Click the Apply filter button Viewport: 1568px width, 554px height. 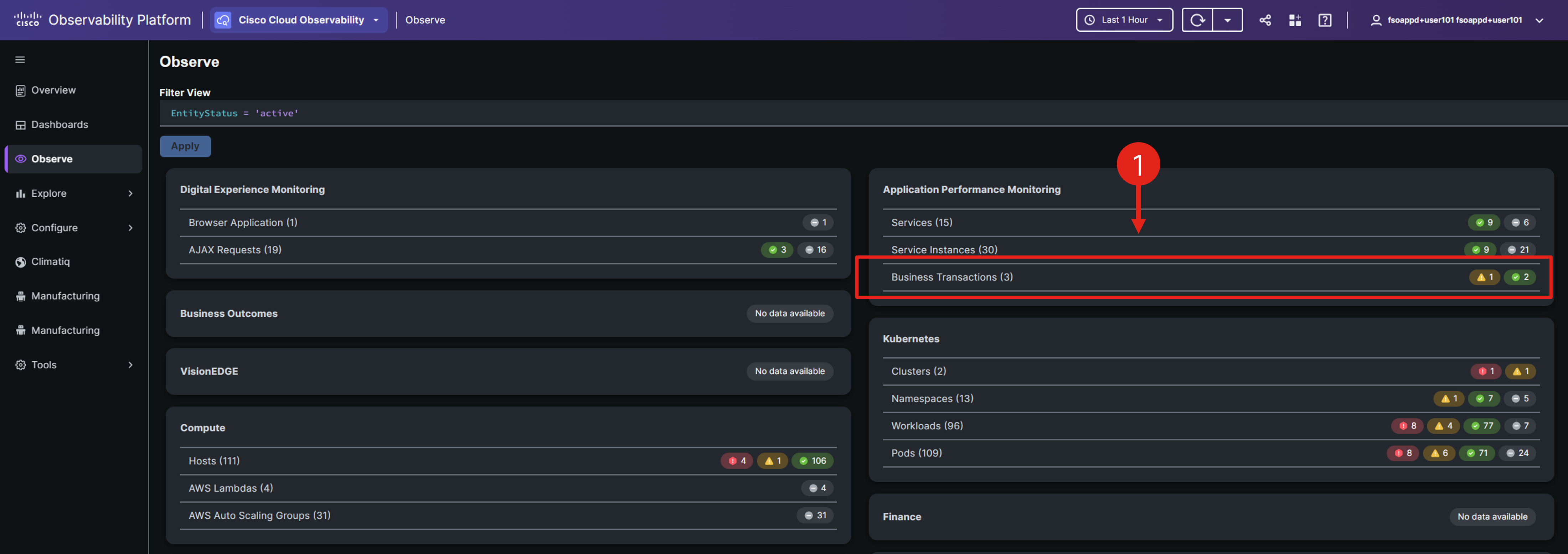coord(185,146)
